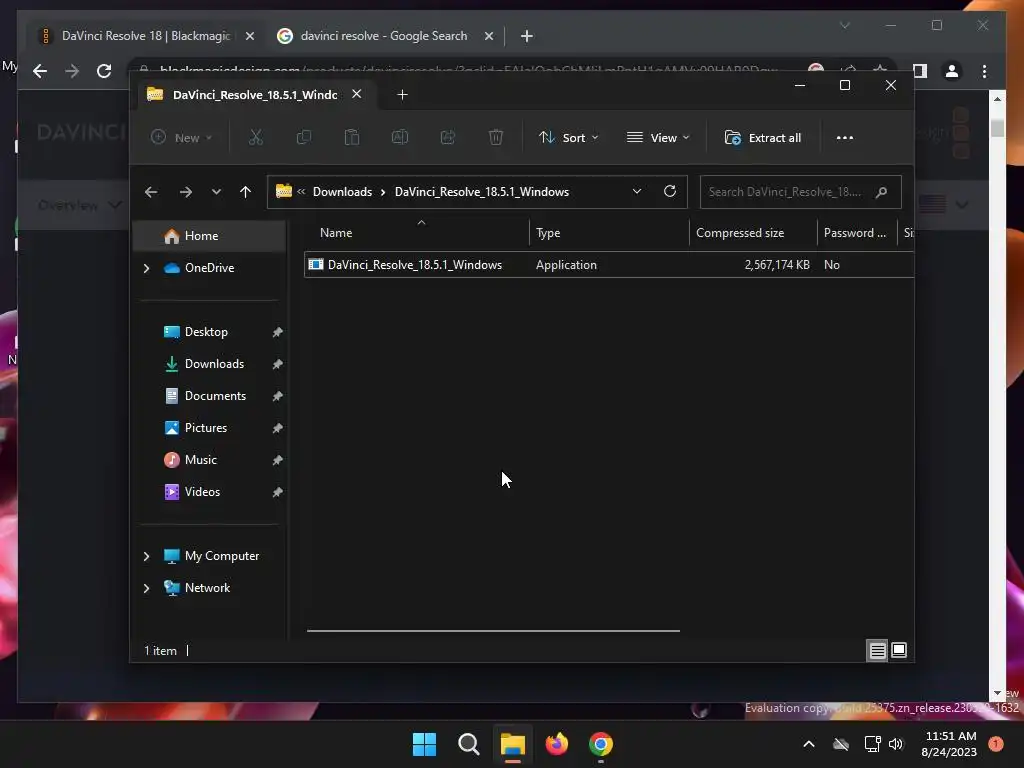Go back using Explorer back arrow
Viewport: 1024px width, 768px height.
tap(151, 191)
